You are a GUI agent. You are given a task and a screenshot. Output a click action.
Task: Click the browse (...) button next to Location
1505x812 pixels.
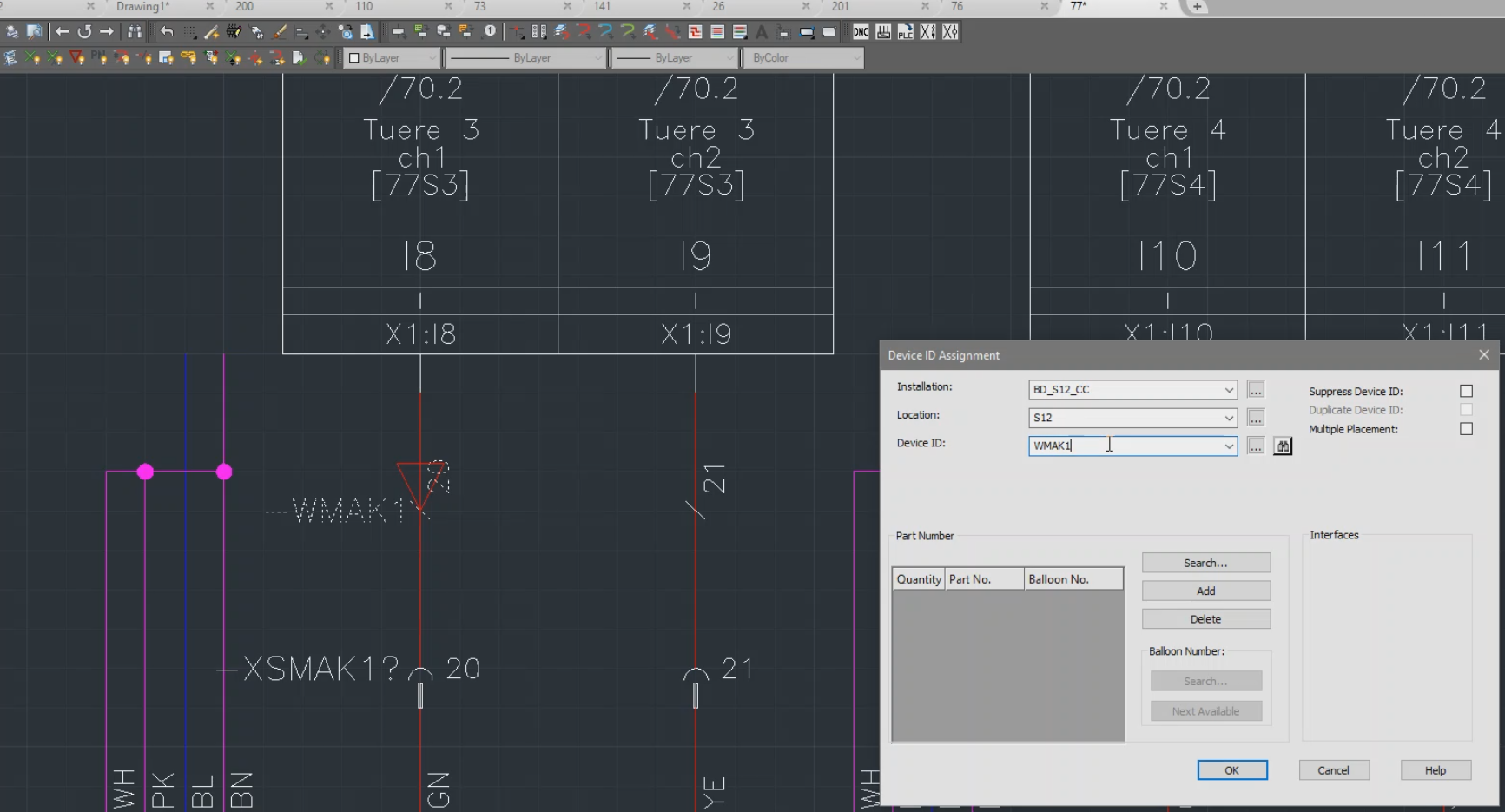tap(1256, 418)
